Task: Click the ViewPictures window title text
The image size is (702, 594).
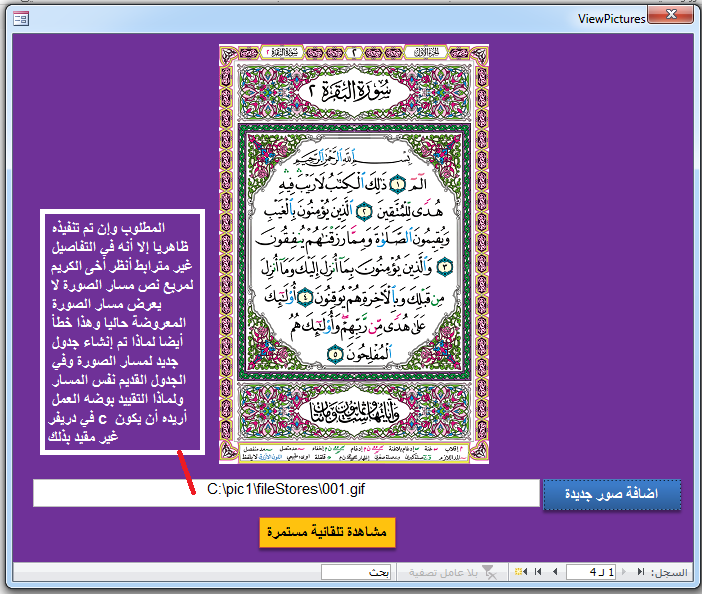Action: [x=611, y=19]
